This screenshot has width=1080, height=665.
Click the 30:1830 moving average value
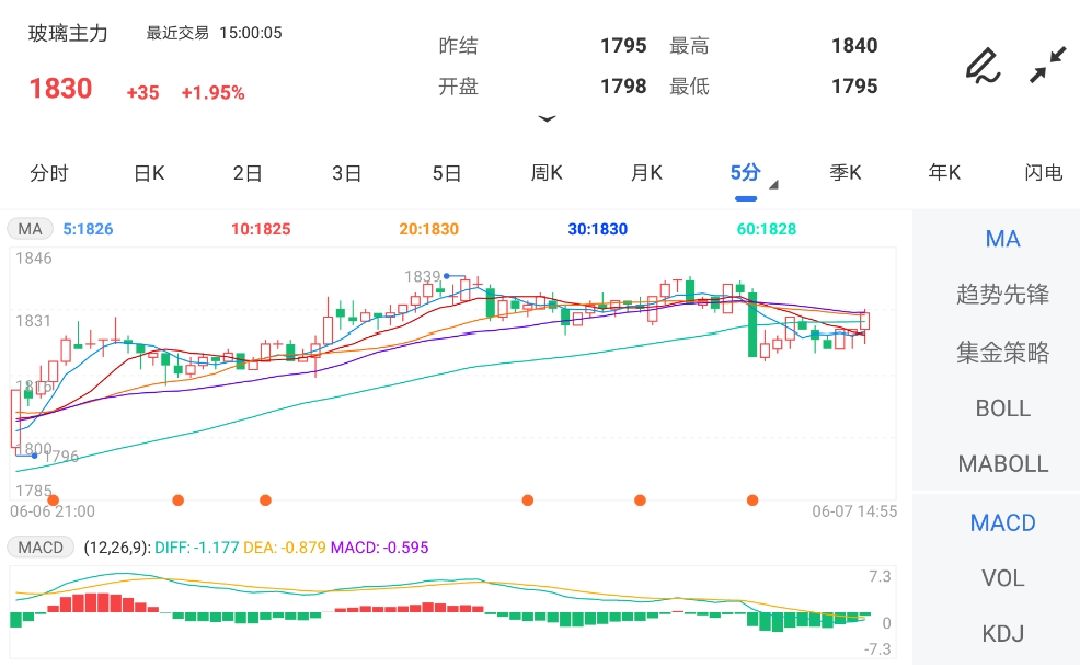[597, 229]
